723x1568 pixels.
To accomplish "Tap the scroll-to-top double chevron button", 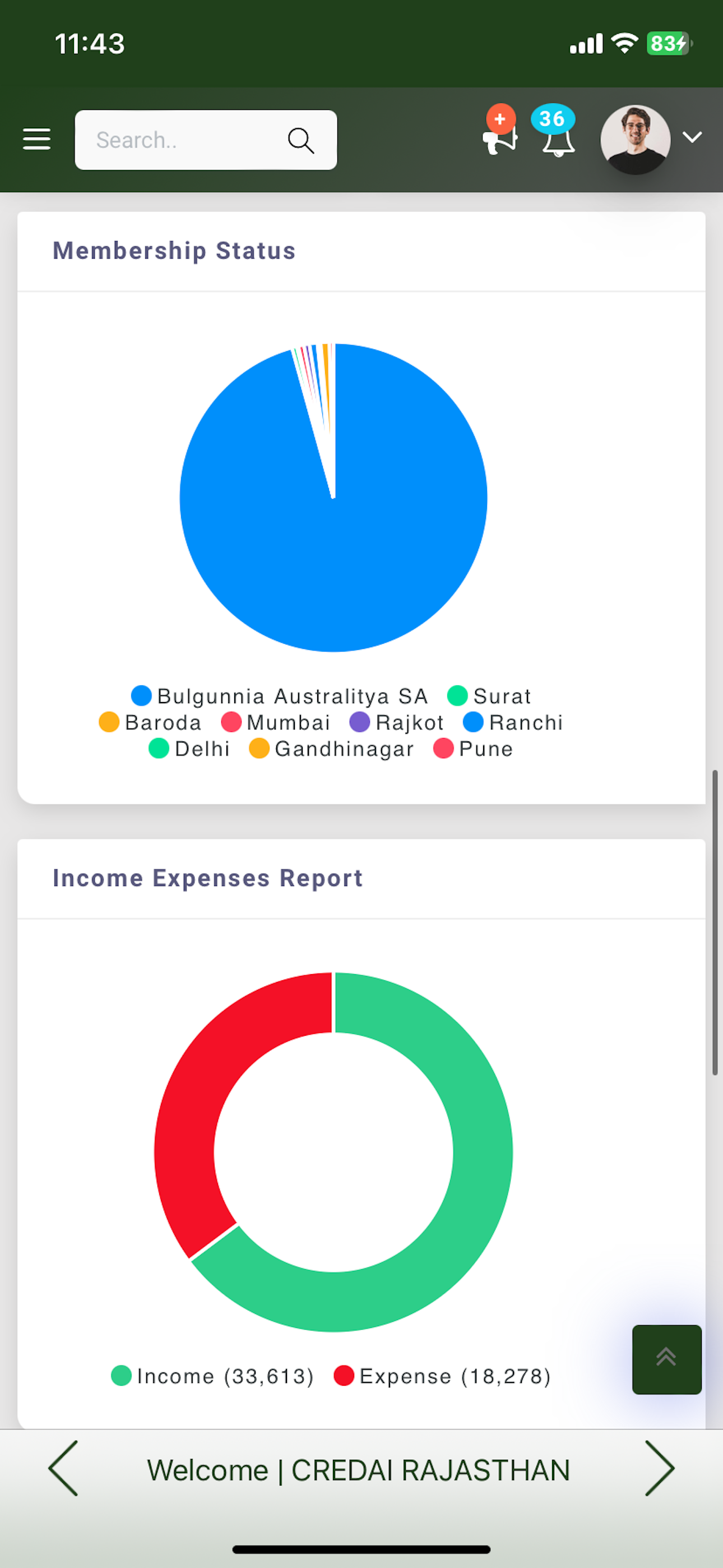I will [x=666, y=1359].
